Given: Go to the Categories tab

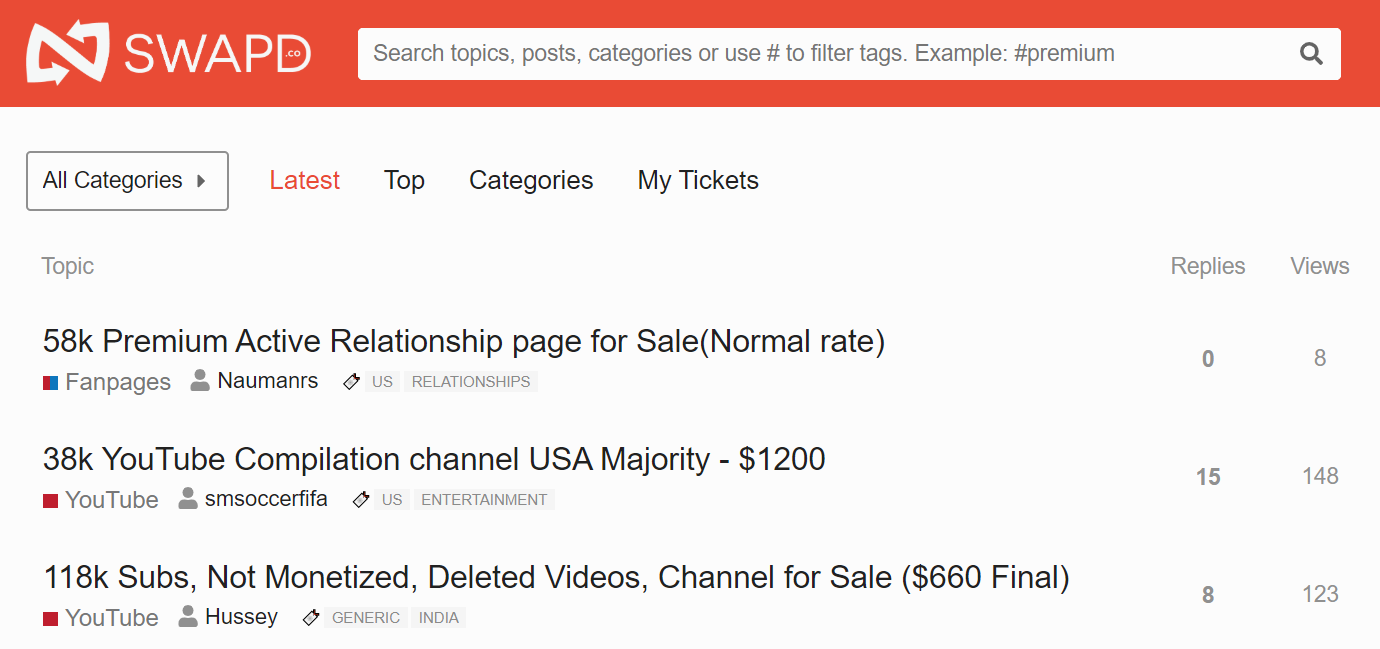Looking at the screenshot, I should [531, 180].
